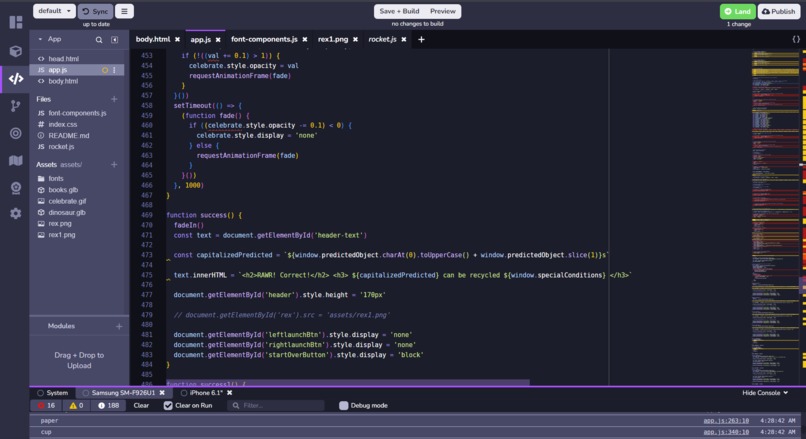This screenshot has width=806, height=439.
Task: Click the console Filter input
Action: [276, 406]
